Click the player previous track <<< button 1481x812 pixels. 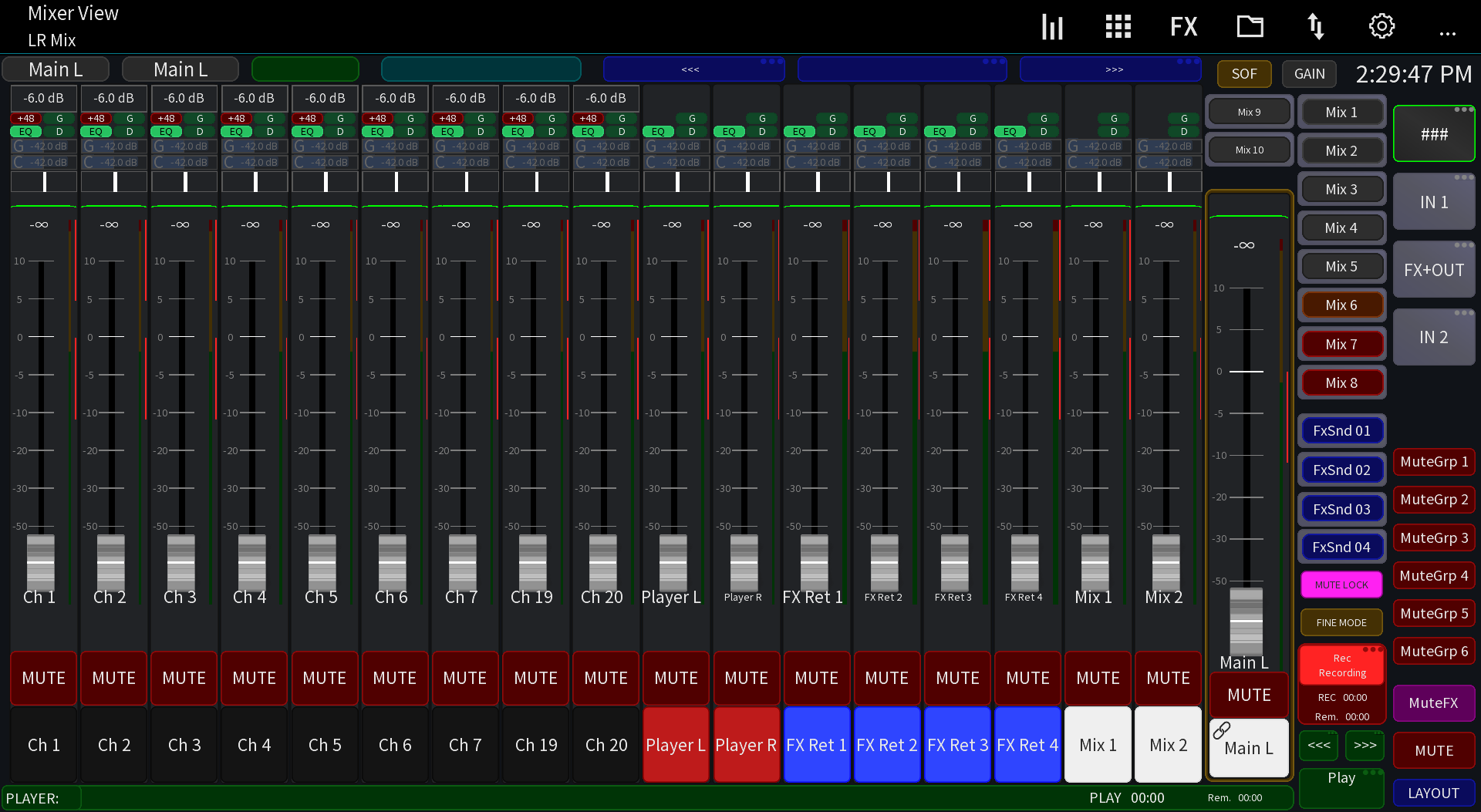(x=1318, y=745)
